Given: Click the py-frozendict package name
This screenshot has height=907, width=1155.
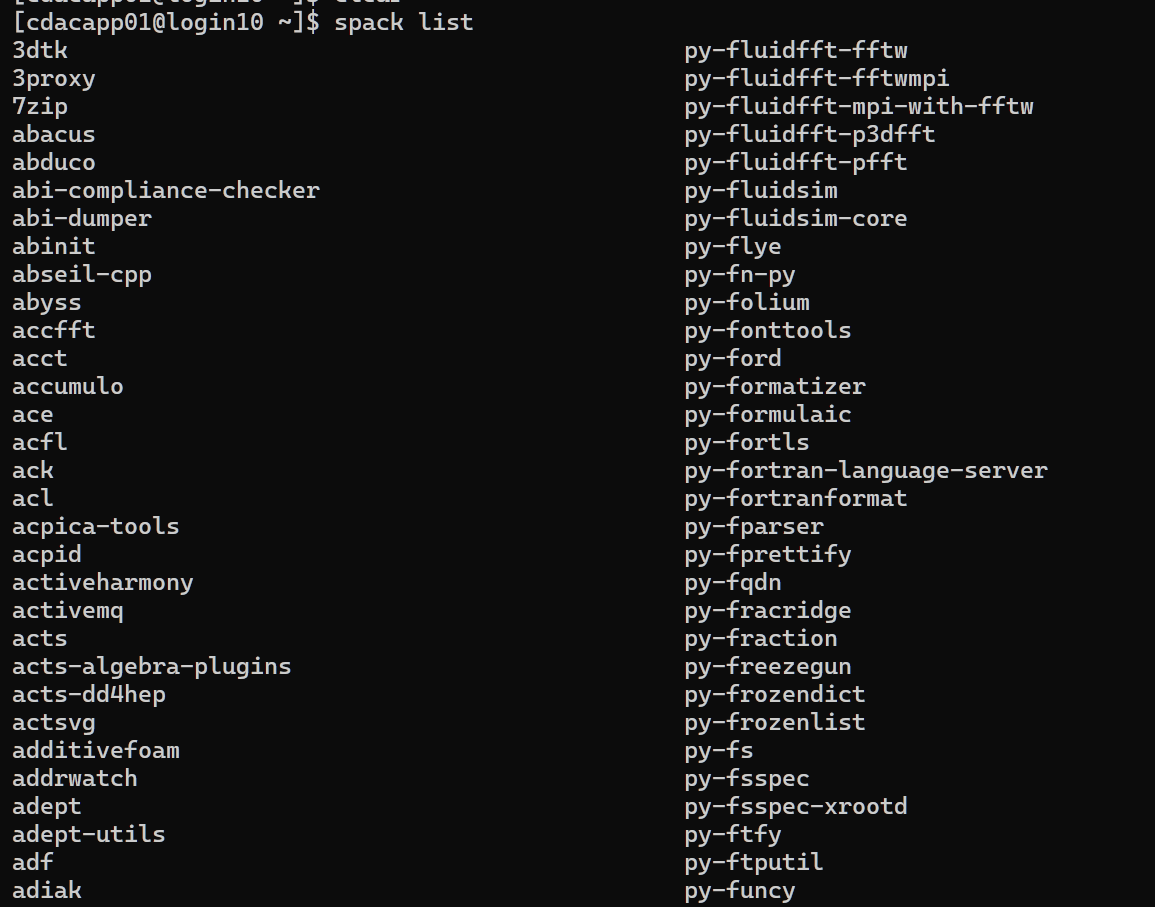Looking at the screenshot, I should (775, 694).
